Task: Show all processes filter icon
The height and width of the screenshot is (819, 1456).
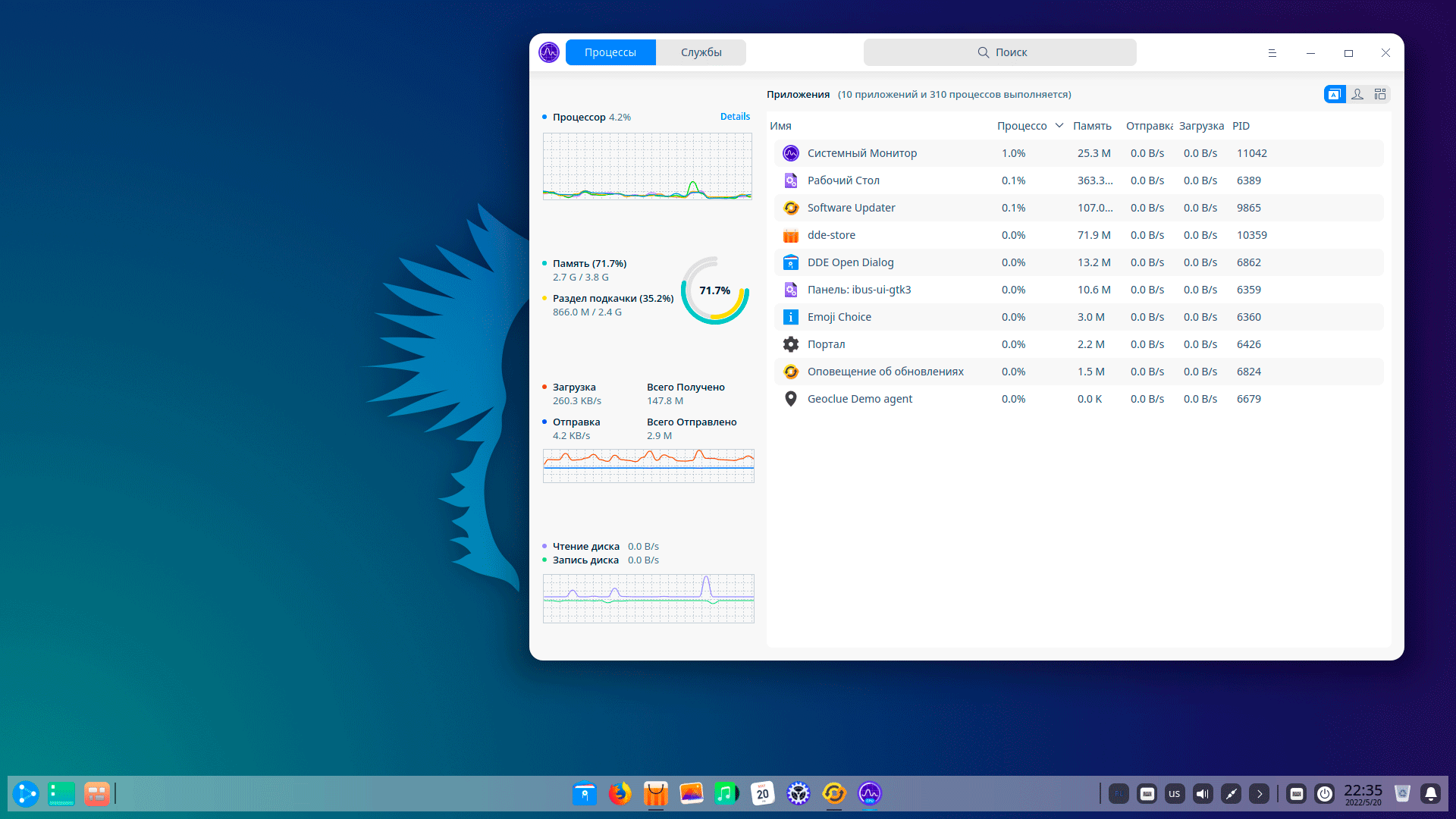Action: (1380, 94)
